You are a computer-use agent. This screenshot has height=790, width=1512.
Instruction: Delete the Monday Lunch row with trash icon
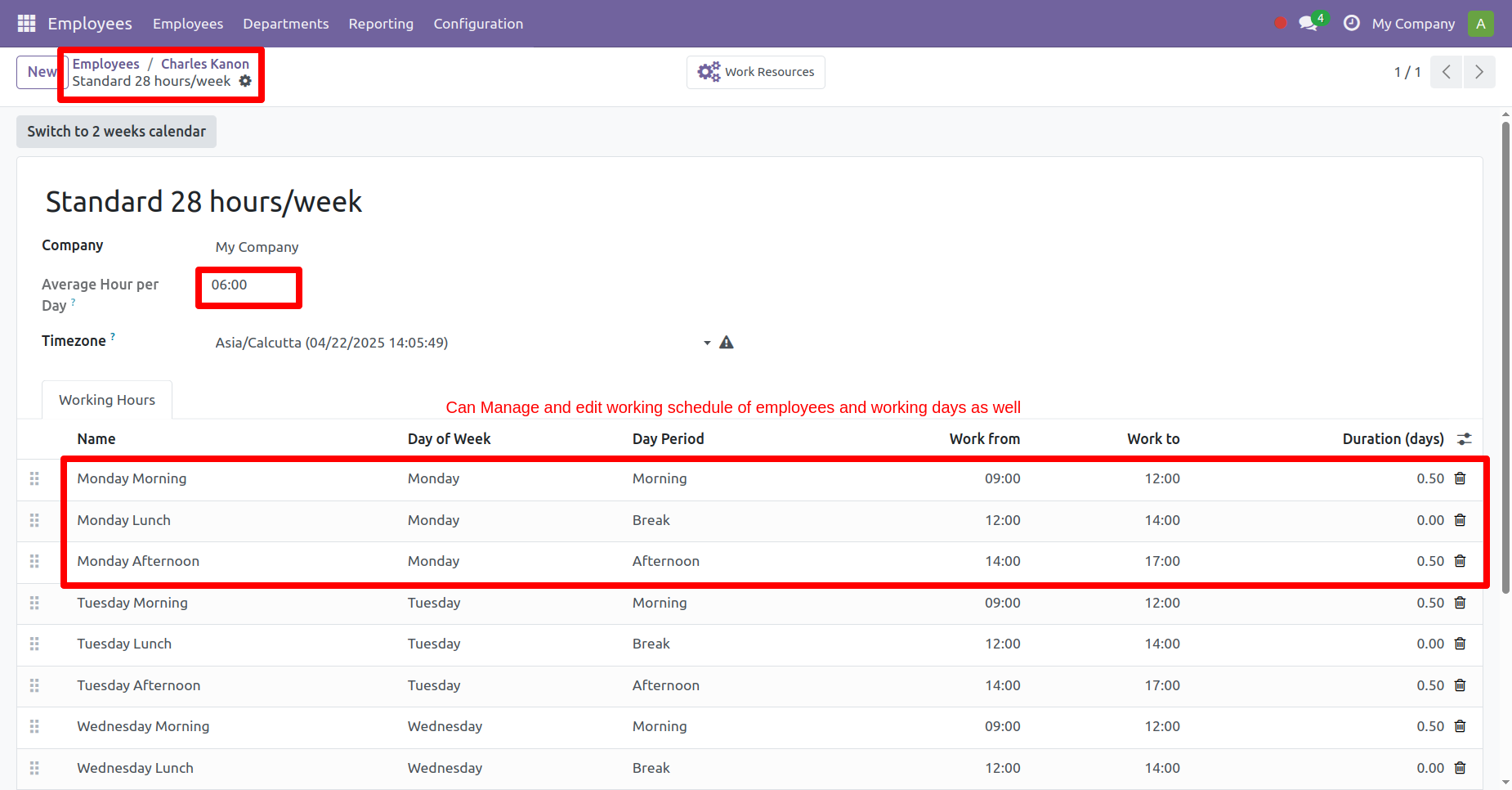[x=1461, y=519]
